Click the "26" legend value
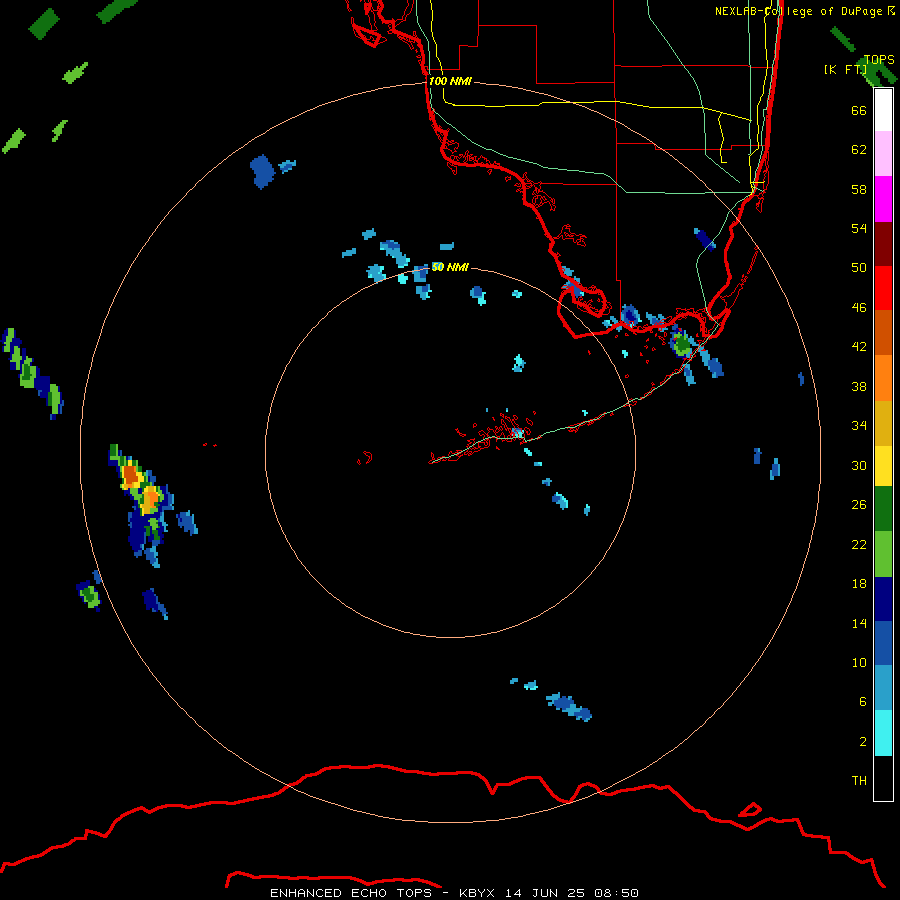The height and width of the screenshot is (900, 900). tap(859, 505)
